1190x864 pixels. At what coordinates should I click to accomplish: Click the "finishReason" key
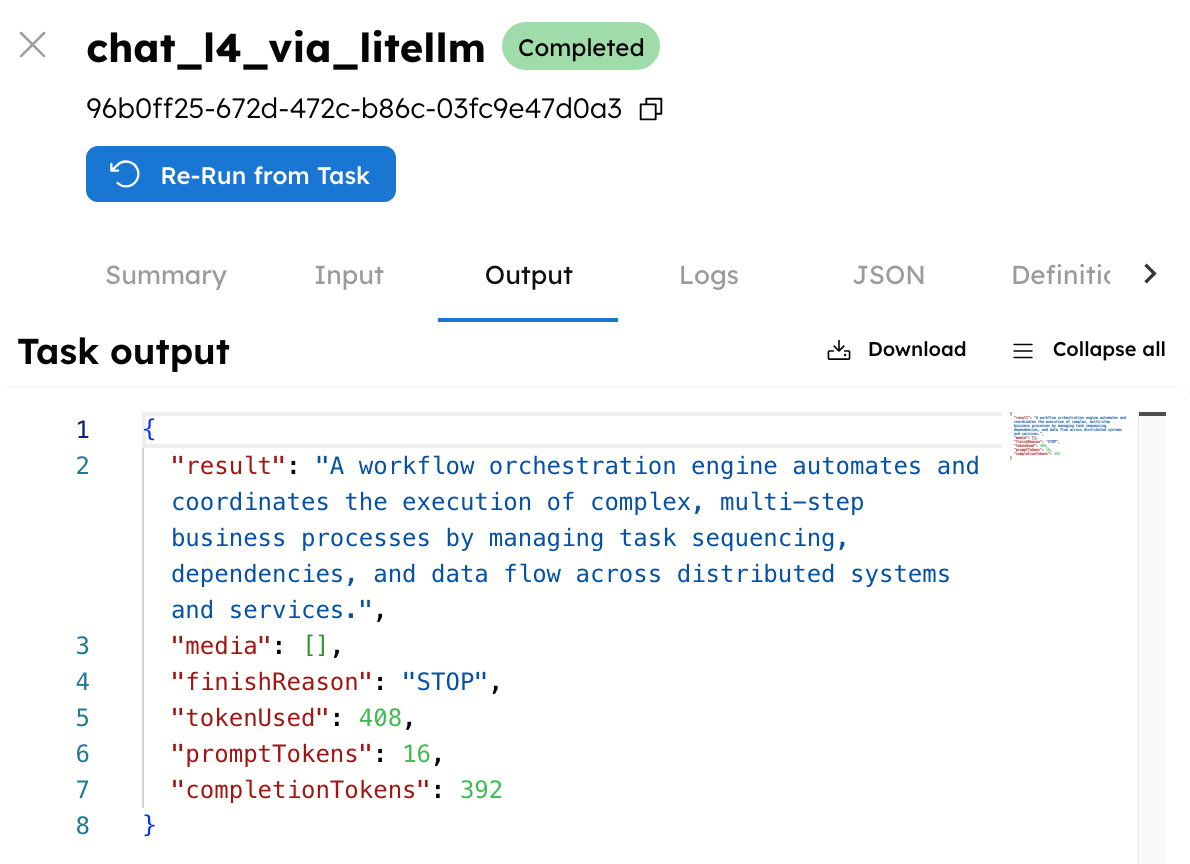click(272, 682)
